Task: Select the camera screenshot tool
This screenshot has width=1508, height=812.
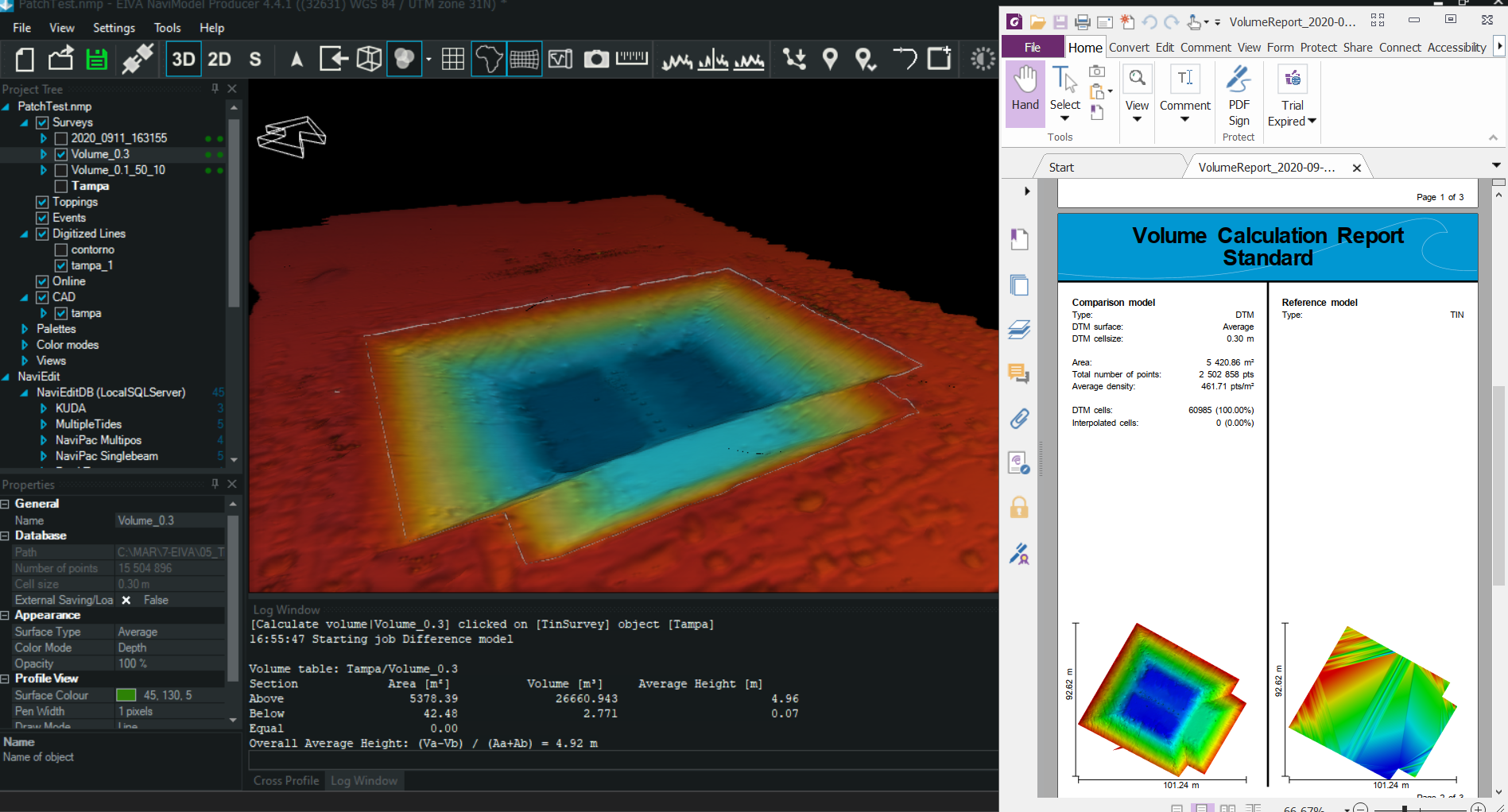Action: point(596,59)
